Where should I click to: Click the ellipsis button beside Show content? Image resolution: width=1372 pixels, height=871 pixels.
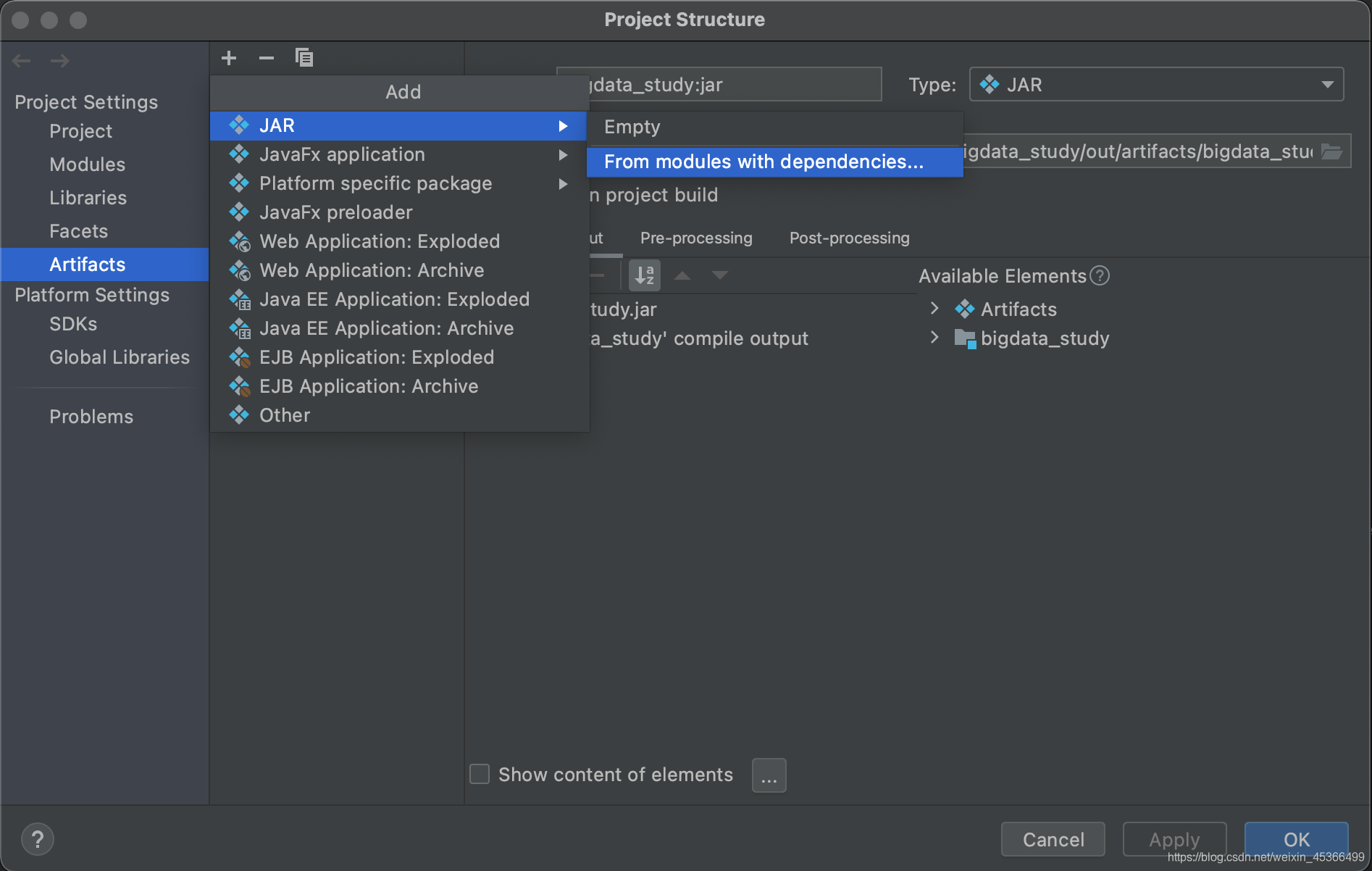[x=769, y=775]
